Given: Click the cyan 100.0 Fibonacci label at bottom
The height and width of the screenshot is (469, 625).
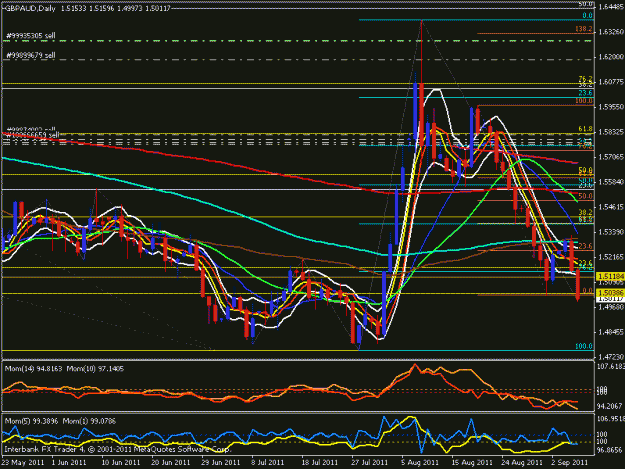Looking at the screenshot, I should coord(584,346).
